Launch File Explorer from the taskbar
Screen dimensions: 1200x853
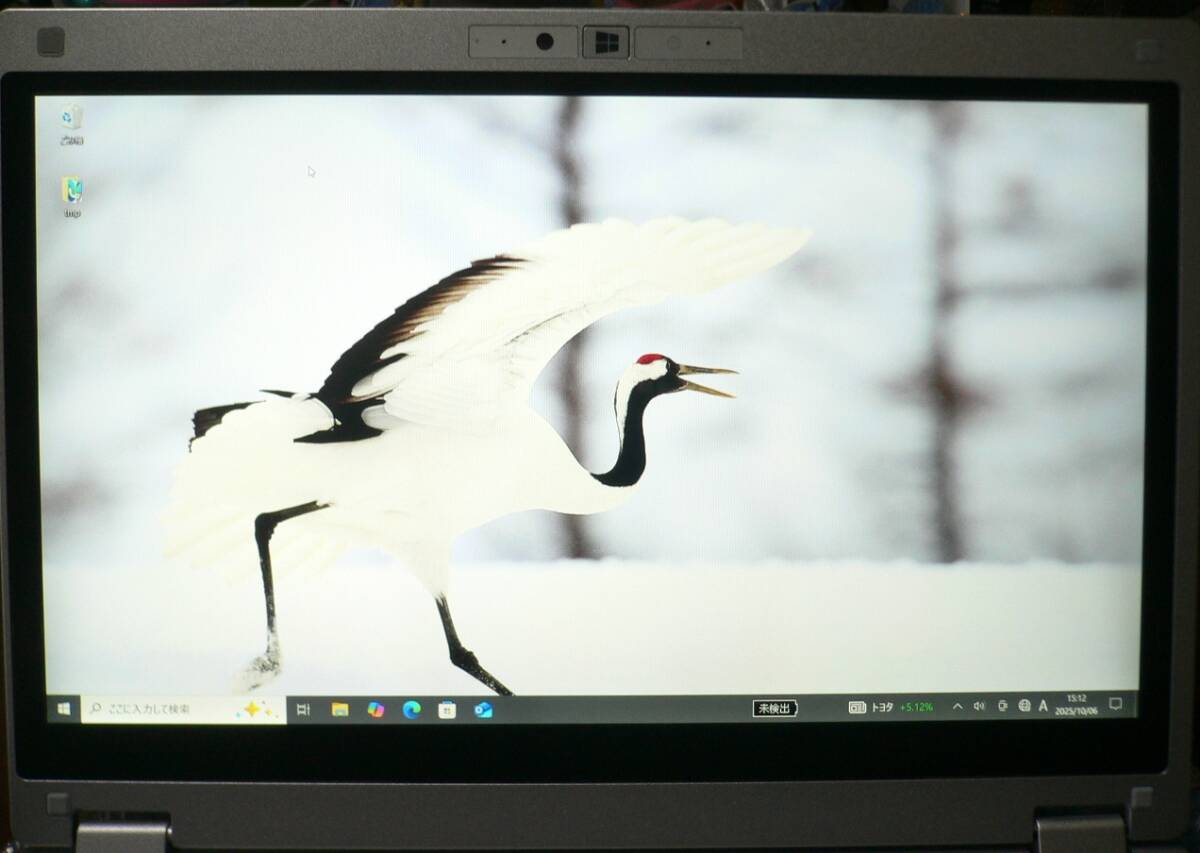coord(340,709)
